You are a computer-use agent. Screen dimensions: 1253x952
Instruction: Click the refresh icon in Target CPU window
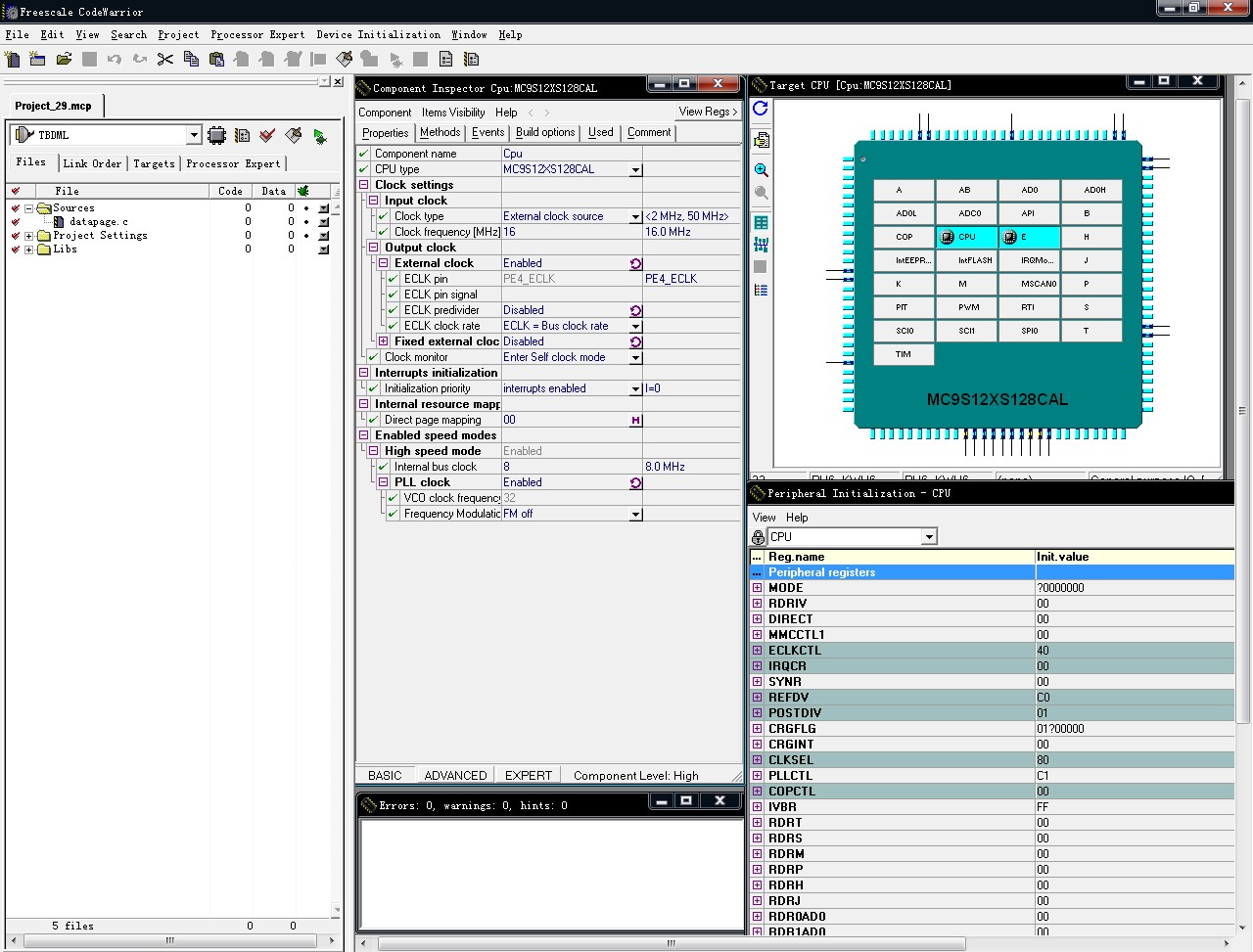pyautogui.click(x=761, y=109)
